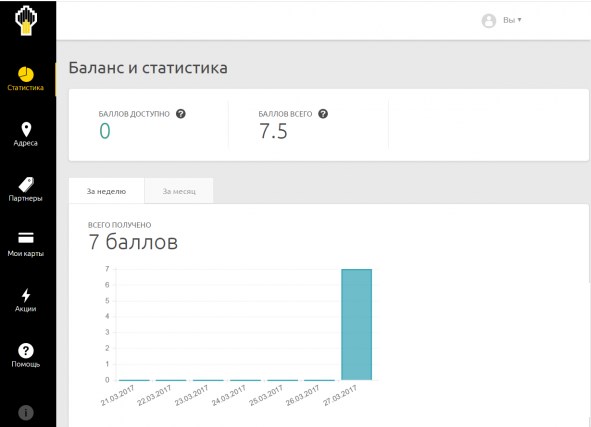Show help for Баллов доступно

coord(181,113)
